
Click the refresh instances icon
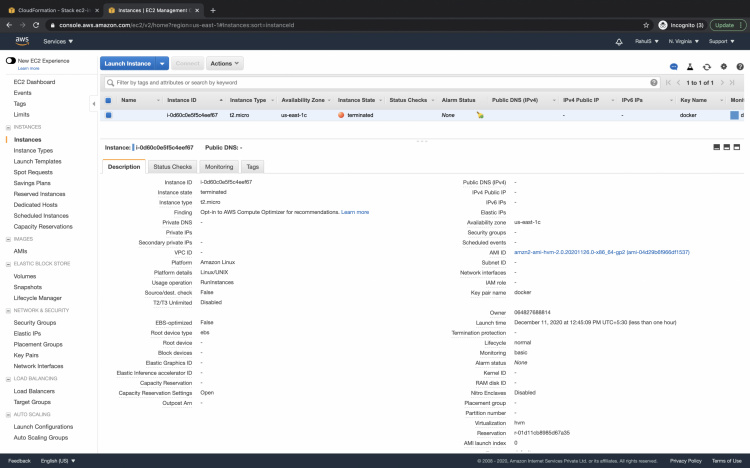pyautogui.click(x=706, y=66)
